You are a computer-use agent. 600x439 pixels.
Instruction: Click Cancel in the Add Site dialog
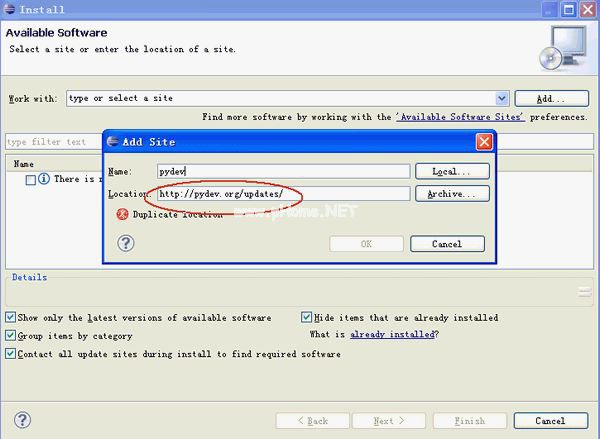coord(447,244)
